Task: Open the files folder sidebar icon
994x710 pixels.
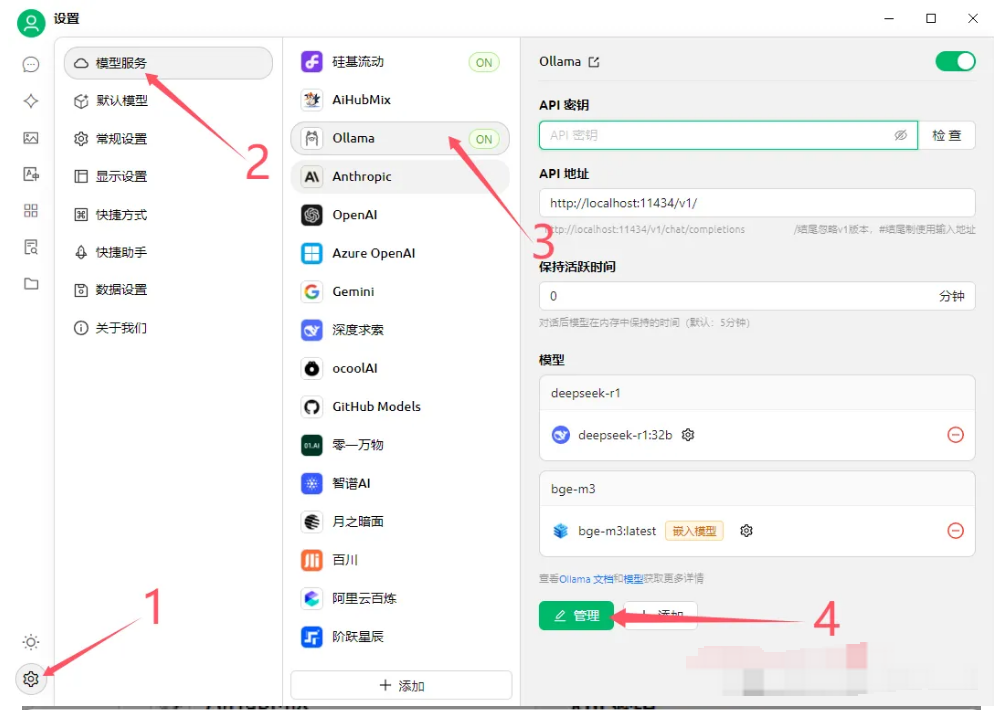Action: pos(31,283)
